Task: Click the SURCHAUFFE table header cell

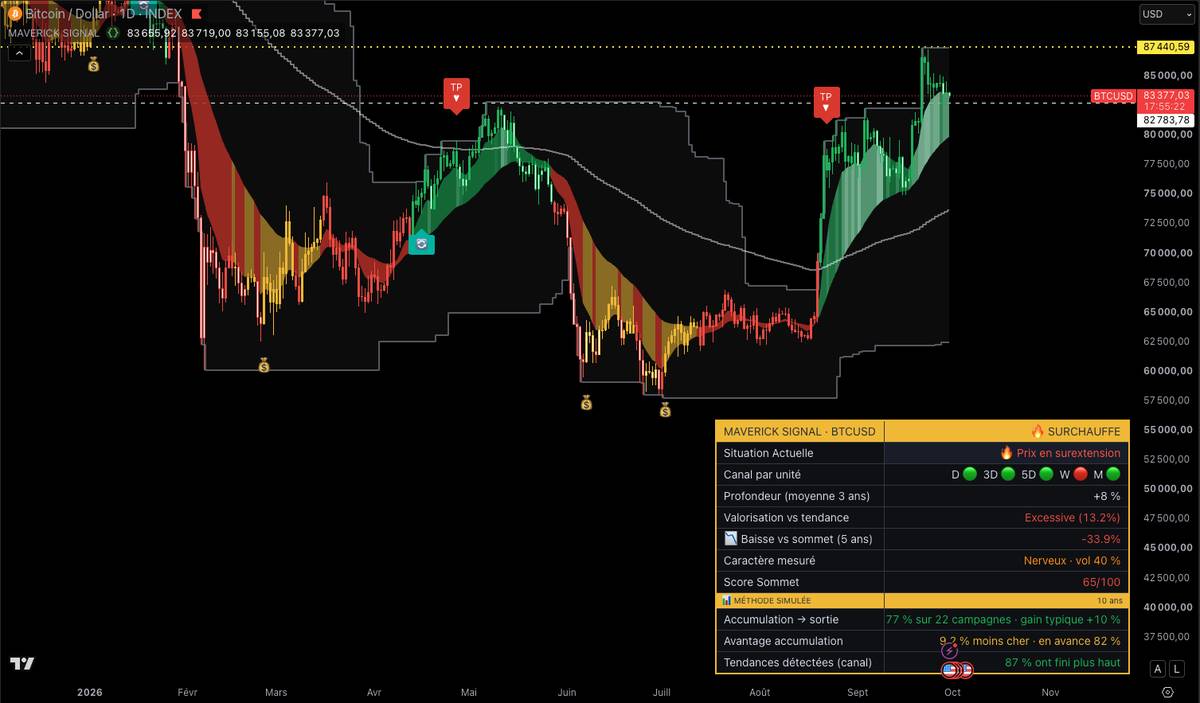Action: point(1007,431)
